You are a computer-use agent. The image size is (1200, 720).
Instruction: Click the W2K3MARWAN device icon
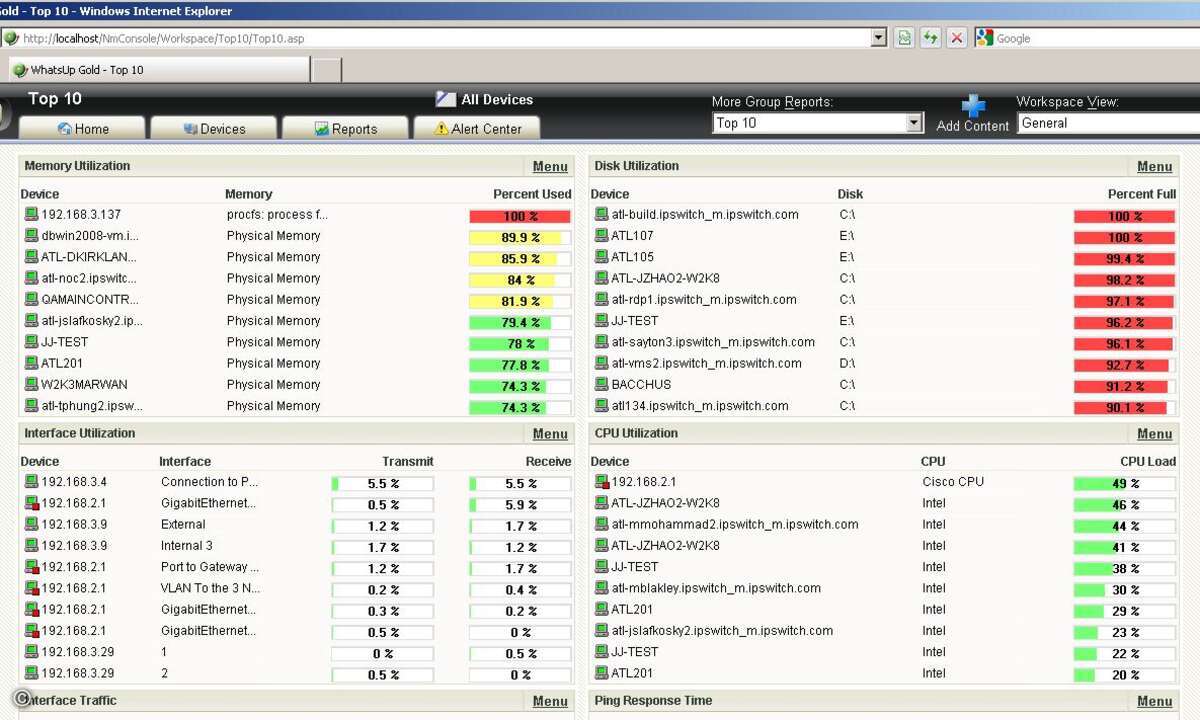pos(31,384)
